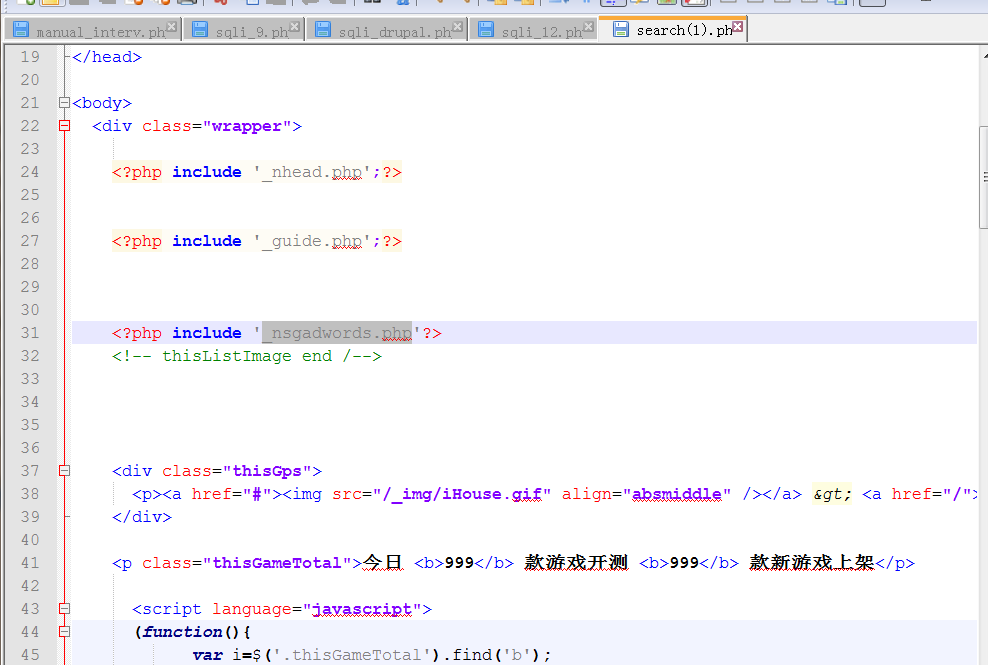Collapse the function fold on line 44

(64, 632)
